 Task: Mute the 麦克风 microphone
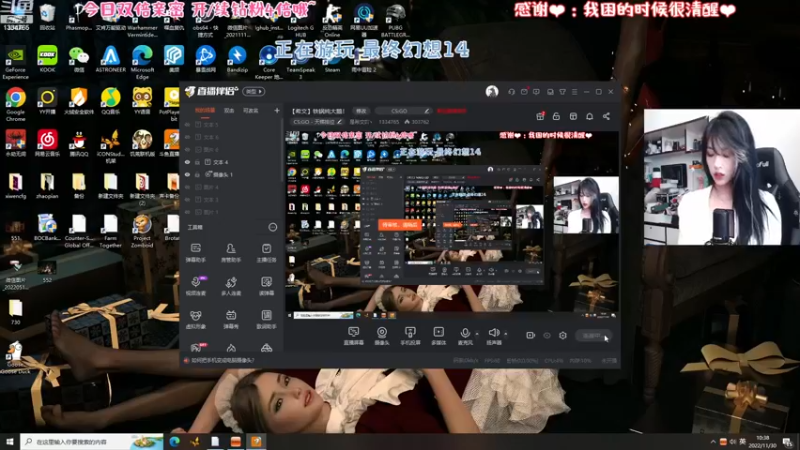465,336
